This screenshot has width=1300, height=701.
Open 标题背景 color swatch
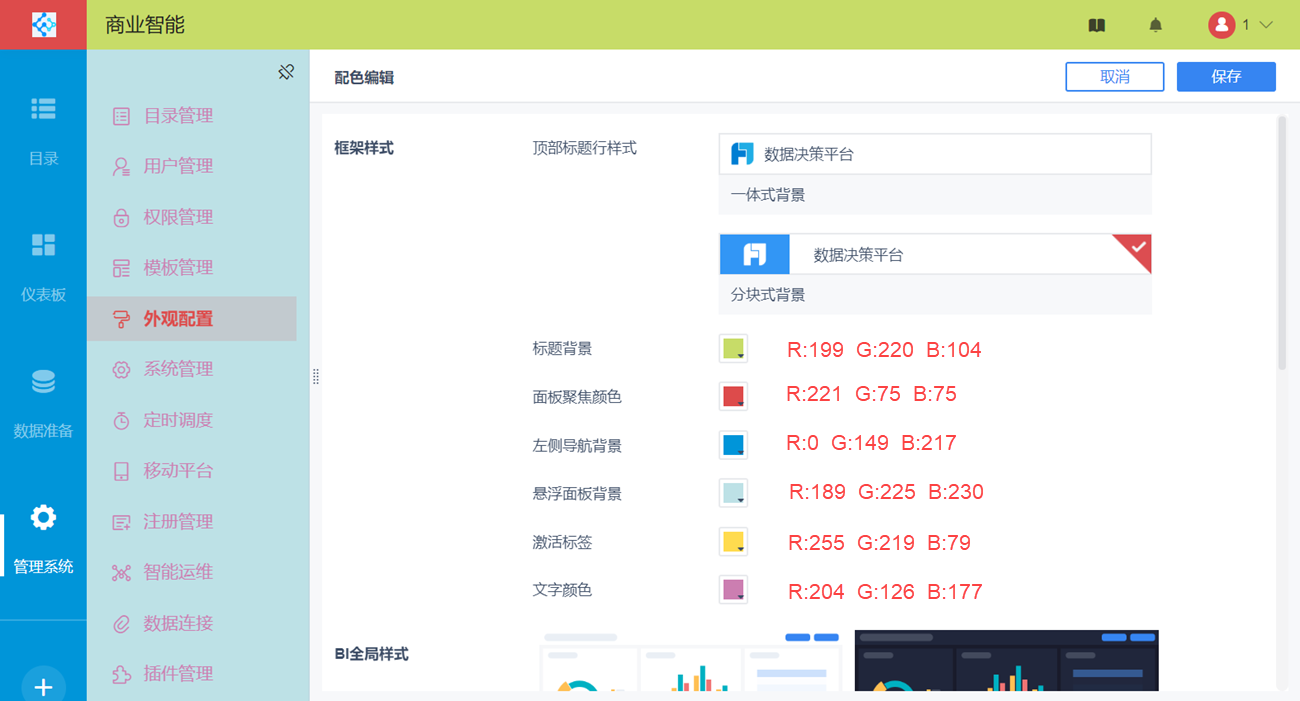(x=733, y=348)
